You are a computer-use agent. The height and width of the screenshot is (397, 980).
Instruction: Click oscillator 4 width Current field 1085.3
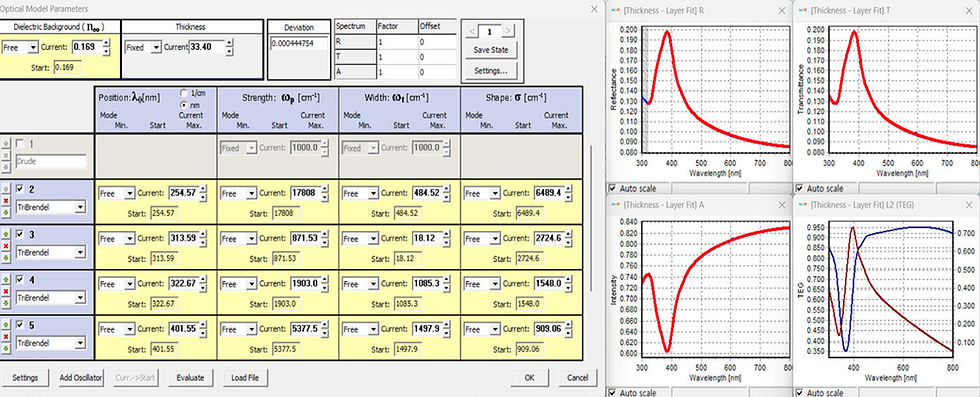(428, 284)
